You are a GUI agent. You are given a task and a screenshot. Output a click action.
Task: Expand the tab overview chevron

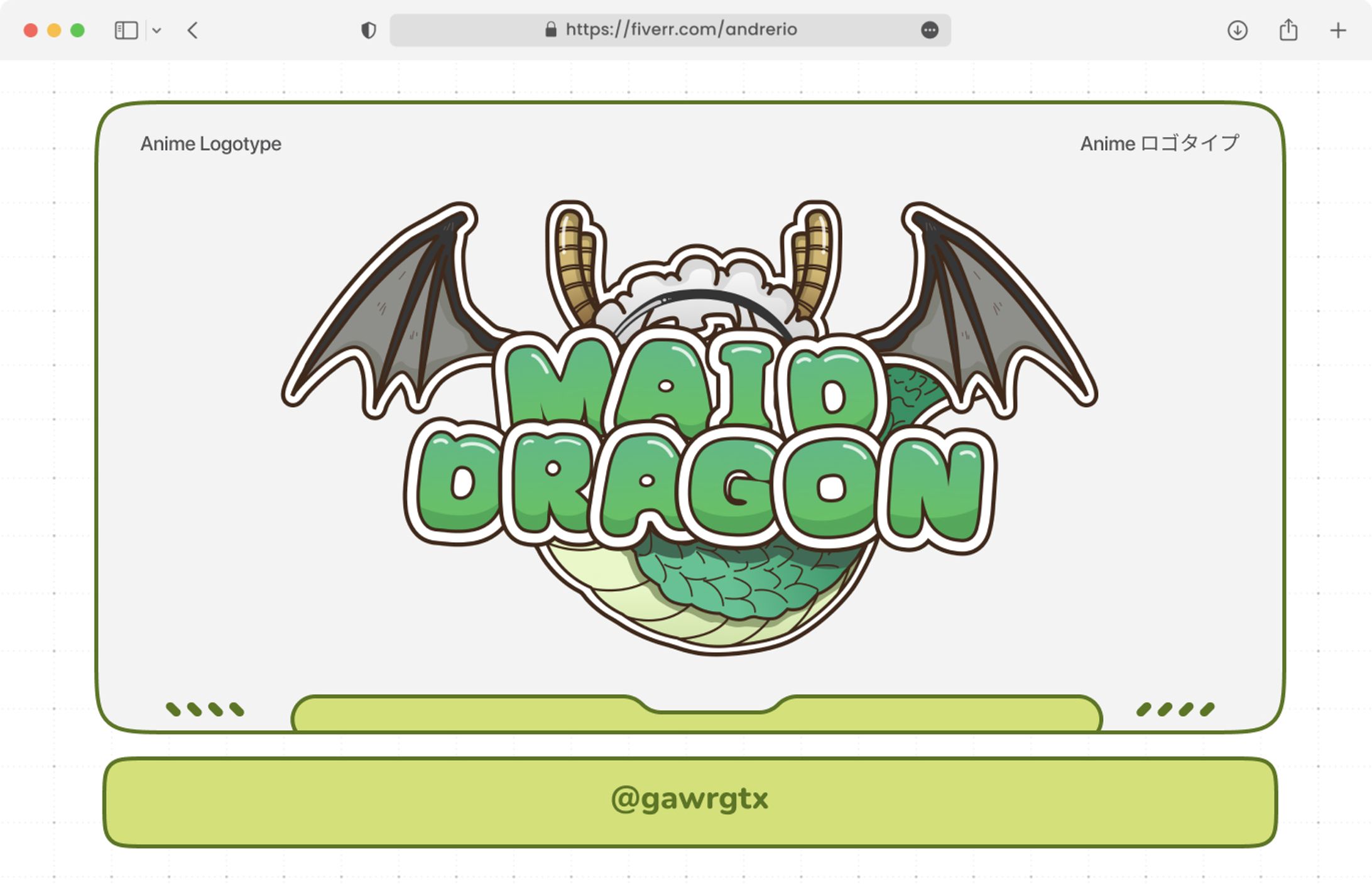tap(156, 30)
